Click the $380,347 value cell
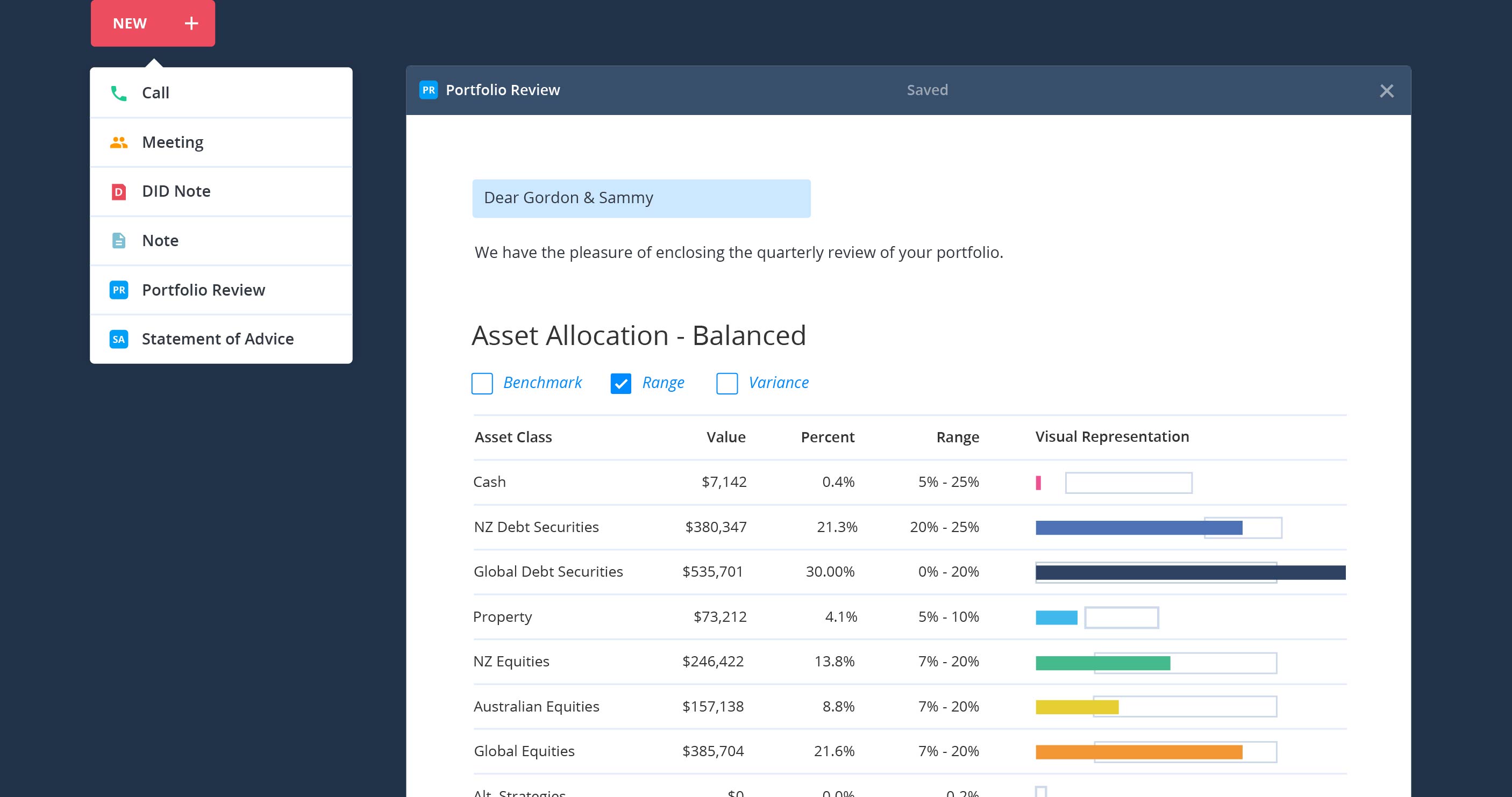 pos(716,527)
